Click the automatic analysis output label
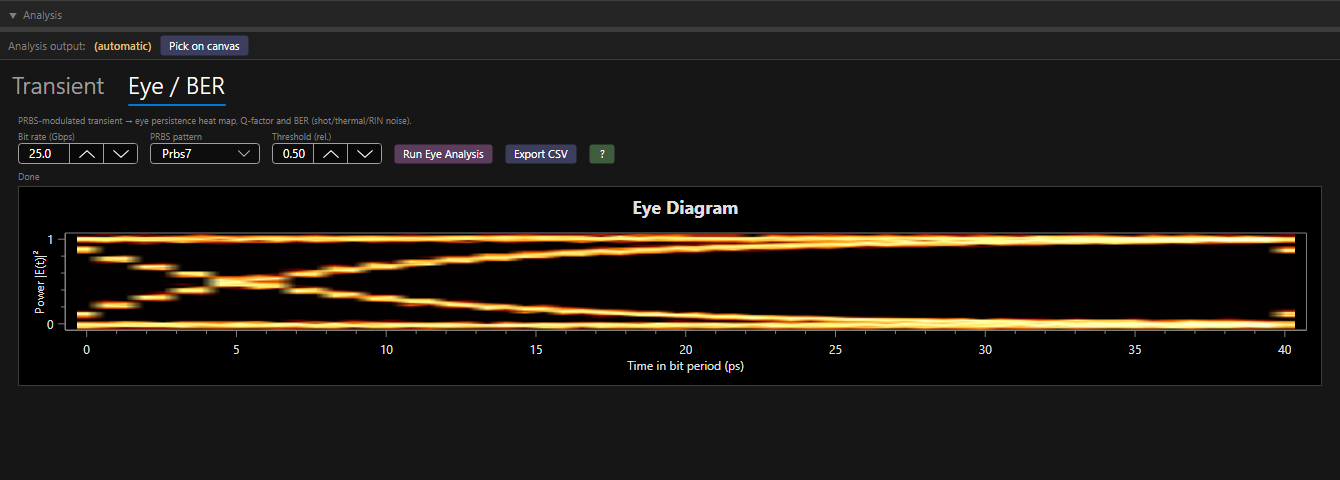Screen dimensions: 1340x480 (123, 46)
